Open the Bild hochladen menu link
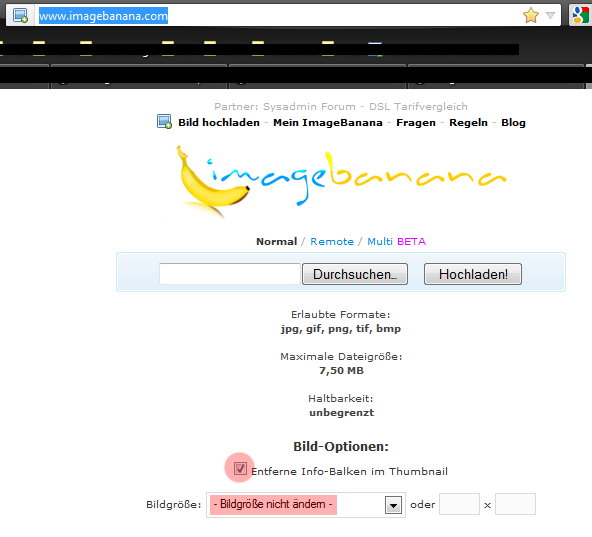The image size is (592, 537). point(219,123)
